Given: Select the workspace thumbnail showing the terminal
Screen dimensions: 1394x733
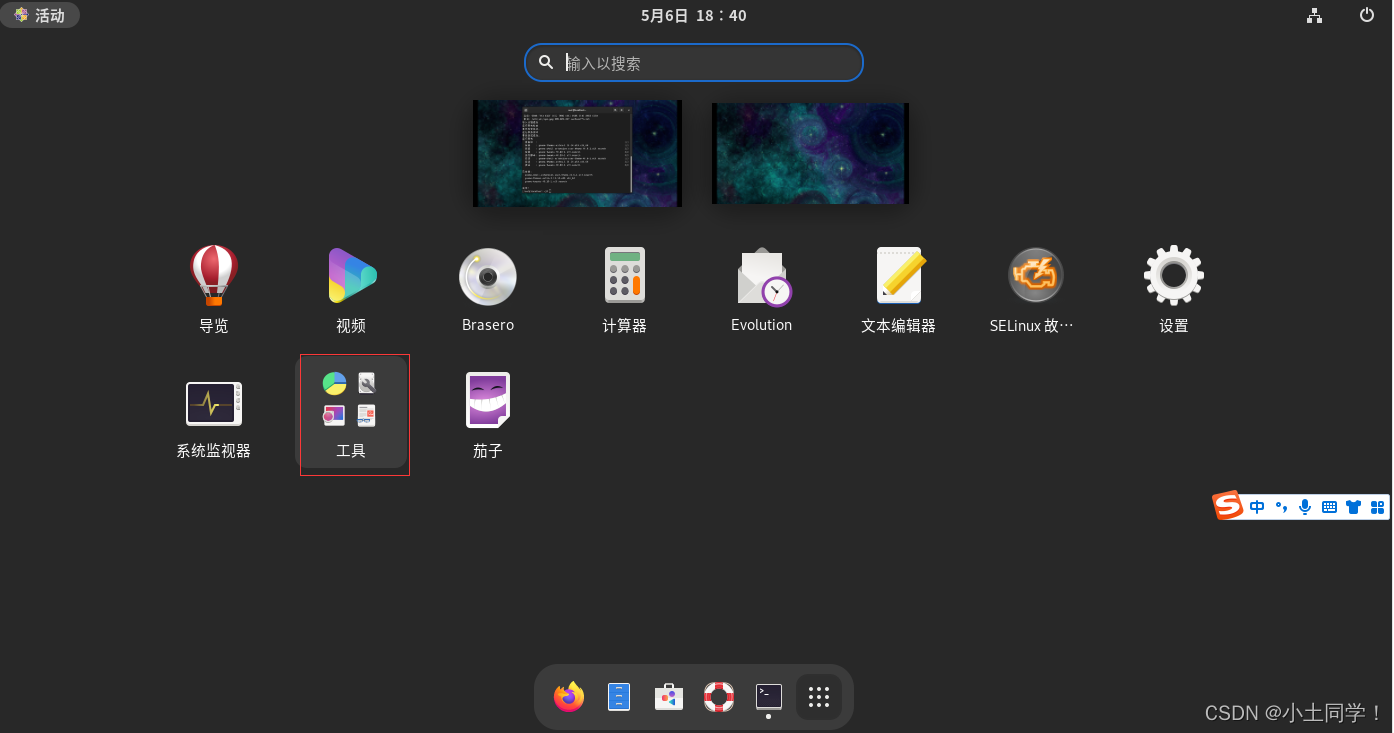Looking at the screenshot, I should coord(577,153).
